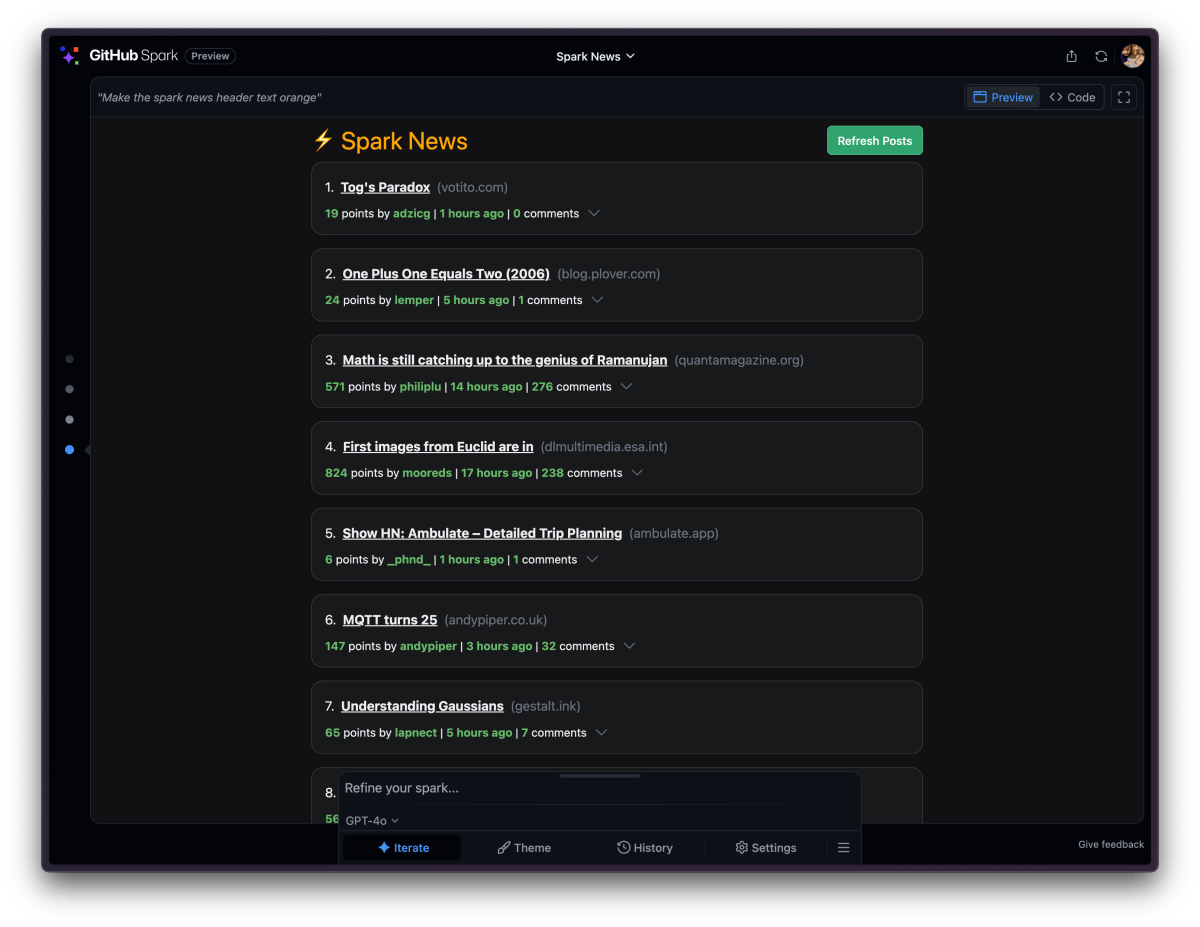Open the user avatar menu
Viewport: 1200px width, 927px height.
coord(1132,56)
